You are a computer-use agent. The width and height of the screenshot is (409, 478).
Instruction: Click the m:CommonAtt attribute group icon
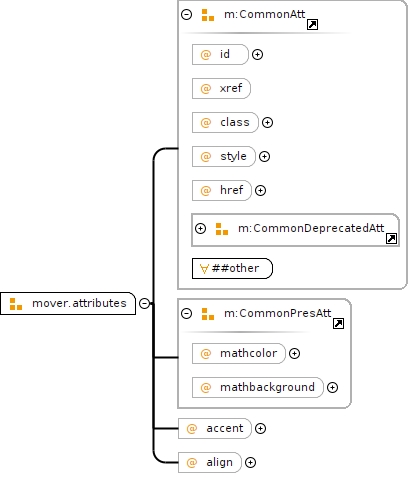(208, 15)
